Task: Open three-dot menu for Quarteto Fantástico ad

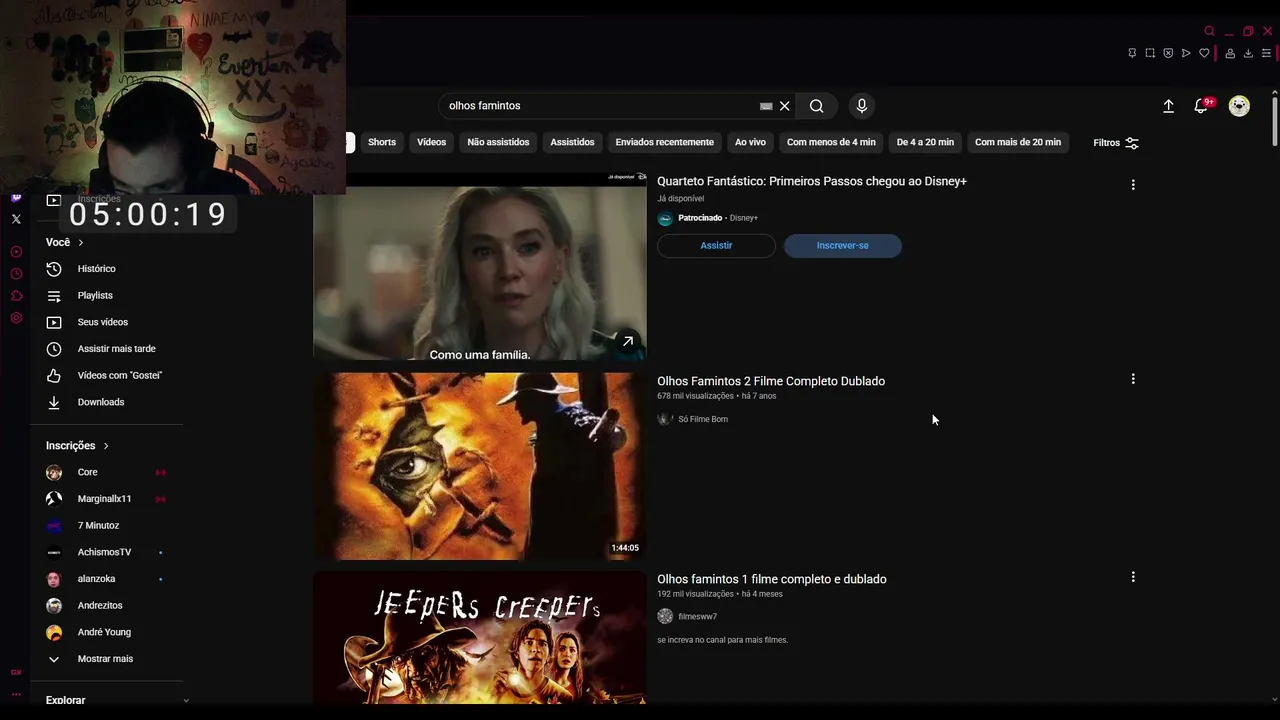Action: coord(1133,185)
